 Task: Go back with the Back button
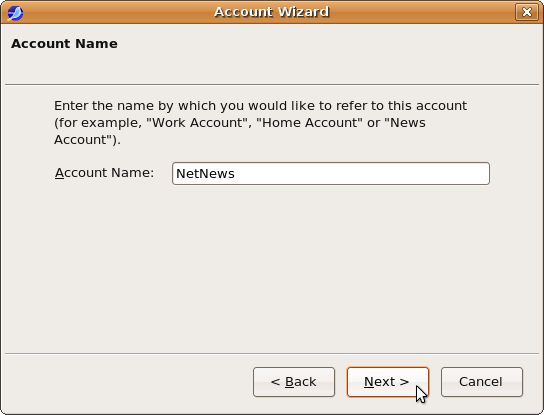294,382
